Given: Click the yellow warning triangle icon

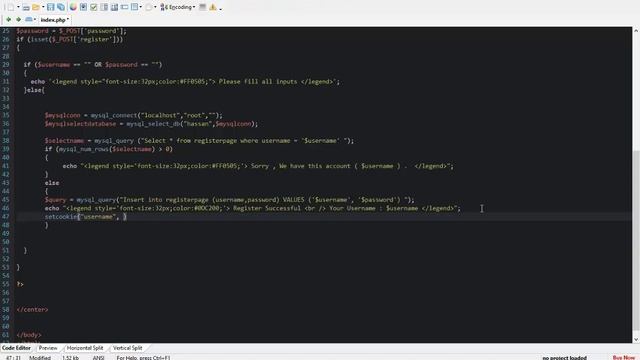Looking at the screenshot, I should (213, 7).
